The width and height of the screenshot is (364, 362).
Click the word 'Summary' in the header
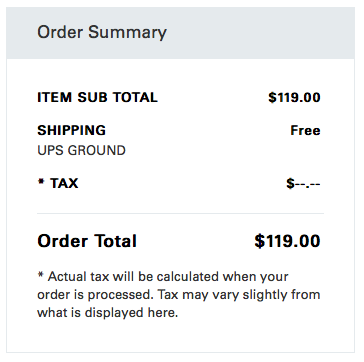pyautogui.click(x=127, y=33)
